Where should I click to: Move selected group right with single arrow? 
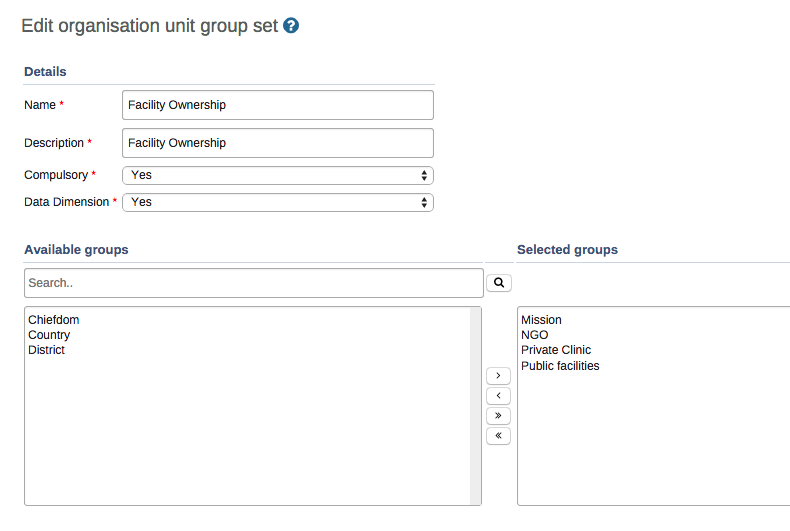click(498, 376)
